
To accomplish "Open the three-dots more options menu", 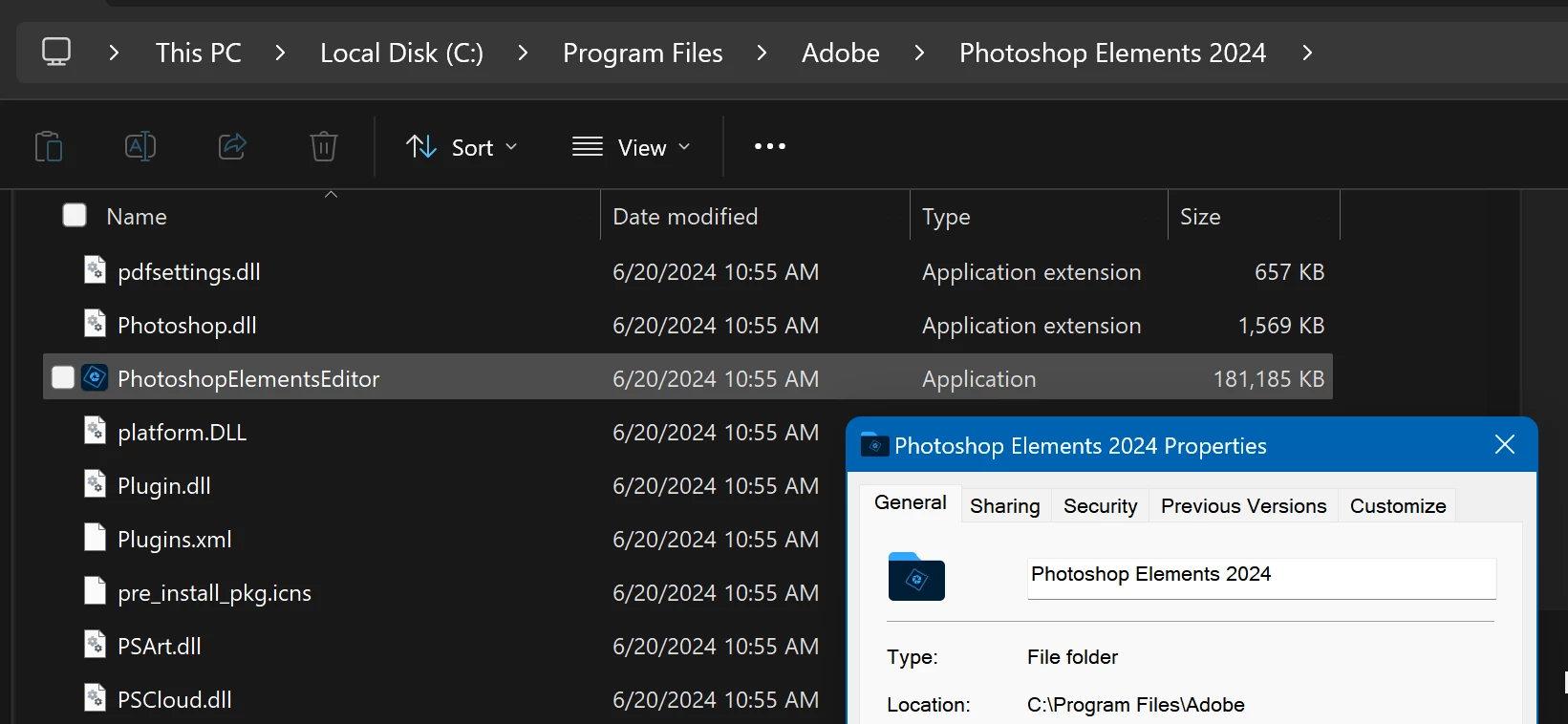I will pos(769,147).
